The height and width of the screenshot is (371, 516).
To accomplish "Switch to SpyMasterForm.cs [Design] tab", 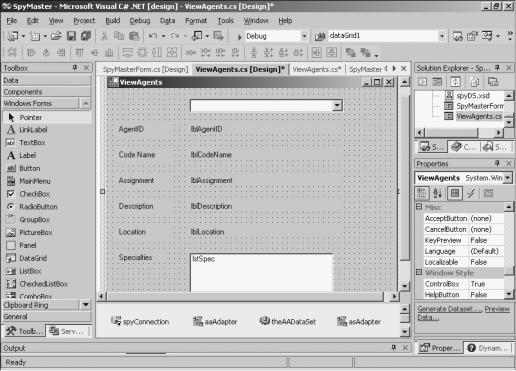I will click(x=145, y=69).
